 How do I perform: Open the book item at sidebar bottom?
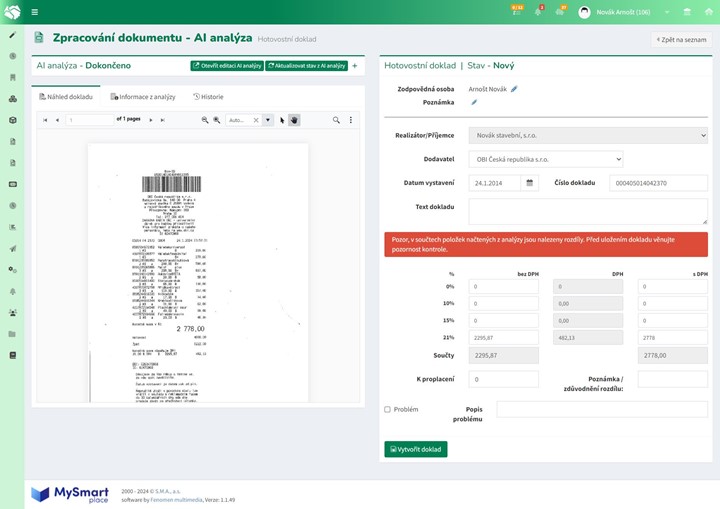[12, 355]
